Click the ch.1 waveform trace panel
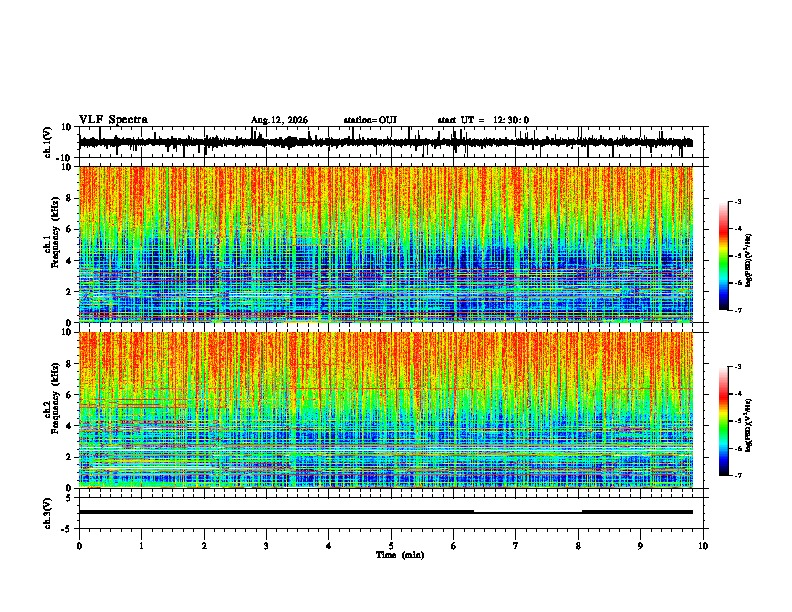The height and width of the screenshot is (612, 792). (x=393, y=142)
